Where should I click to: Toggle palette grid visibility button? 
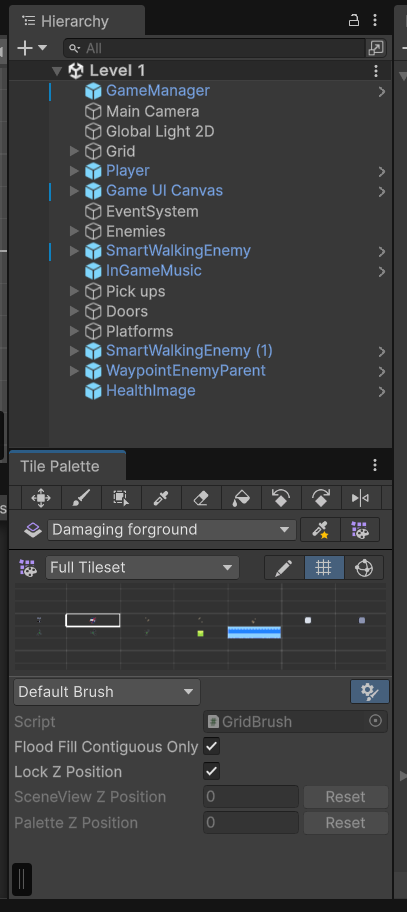(x=324, y=568)
